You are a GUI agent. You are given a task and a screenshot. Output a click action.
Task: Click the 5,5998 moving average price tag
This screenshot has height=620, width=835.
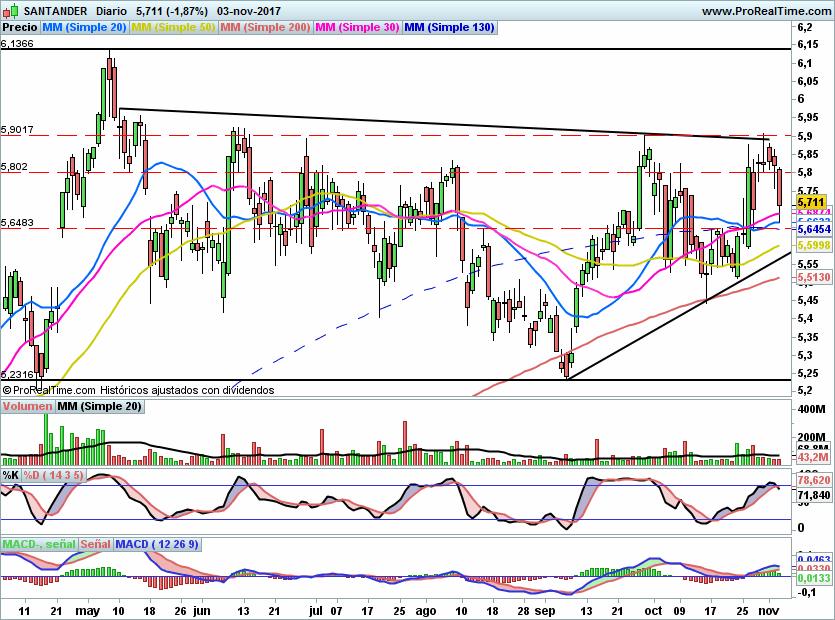[814, 245]
